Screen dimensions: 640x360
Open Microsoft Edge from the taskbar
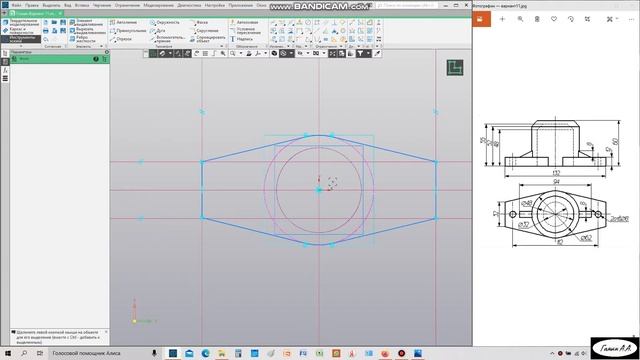[205, 353]
